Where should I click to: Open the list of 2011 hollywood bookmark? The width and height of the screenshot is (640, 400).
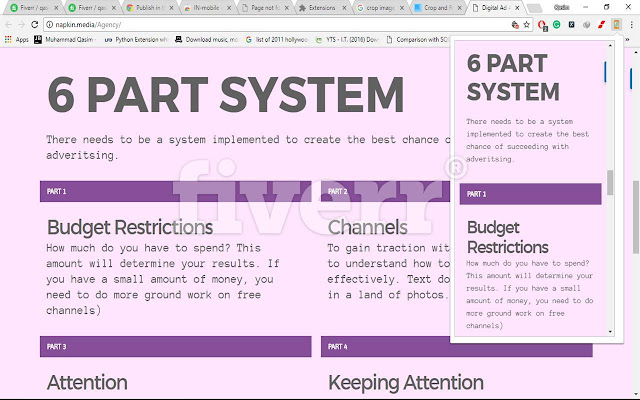[x=277, y=40]
